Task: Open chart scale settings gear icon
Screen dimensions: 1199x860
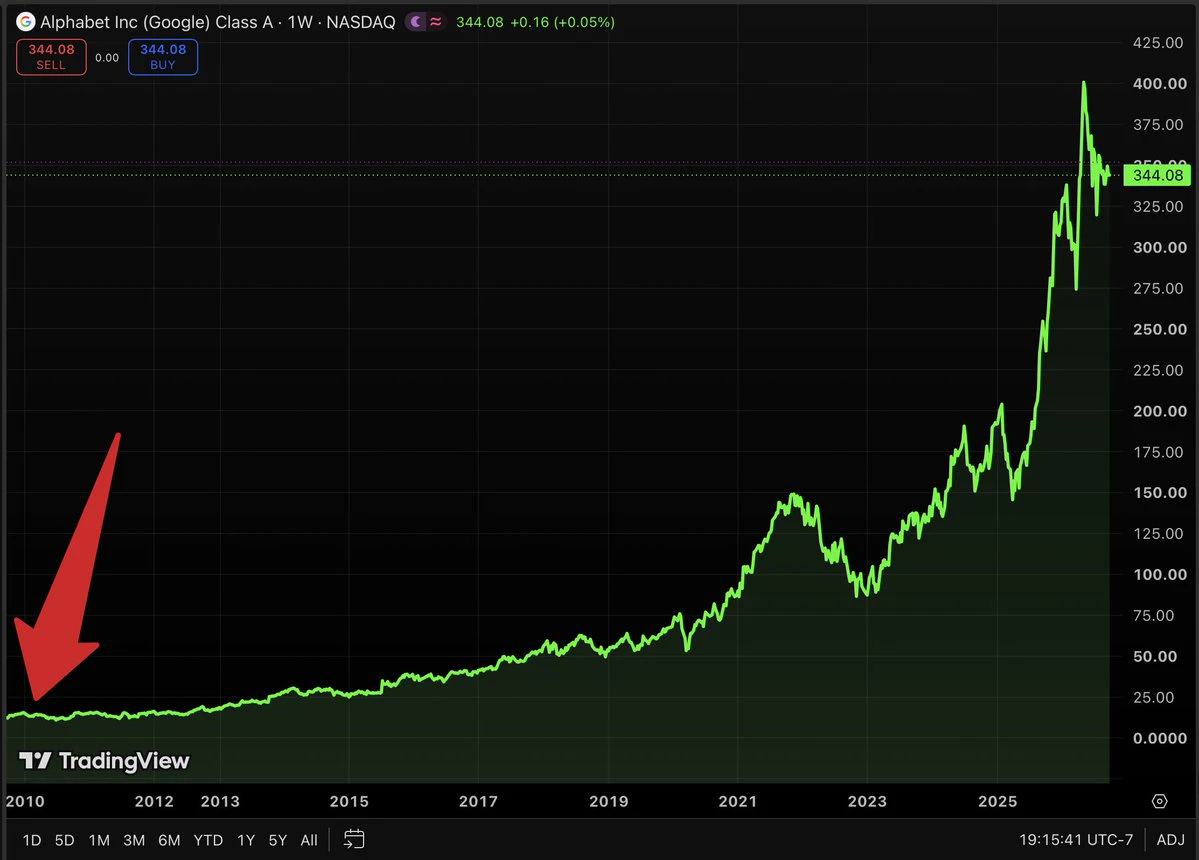Action: pos(1159,801)
